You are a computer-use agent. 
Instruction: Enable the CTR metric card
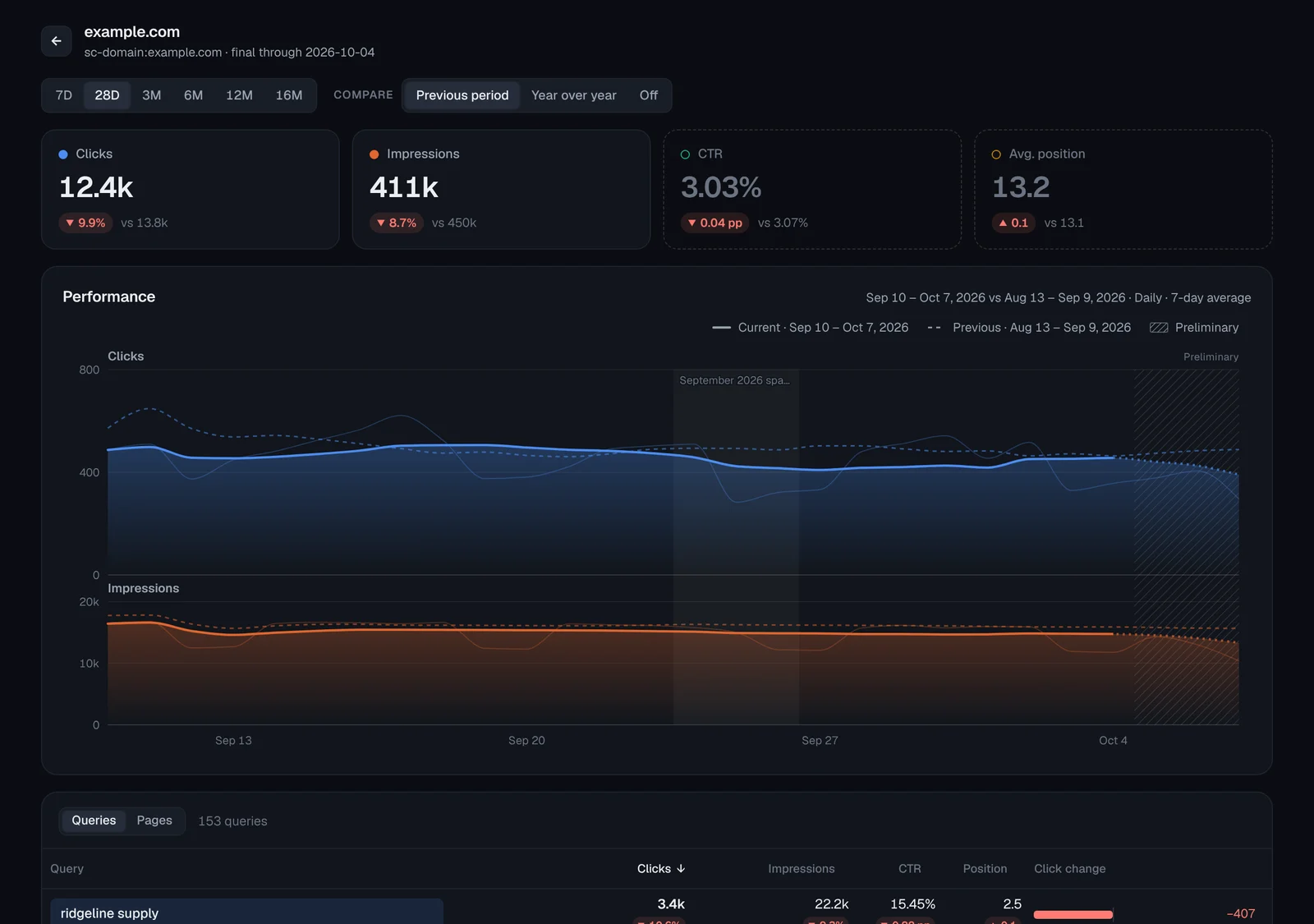(812, 189)
